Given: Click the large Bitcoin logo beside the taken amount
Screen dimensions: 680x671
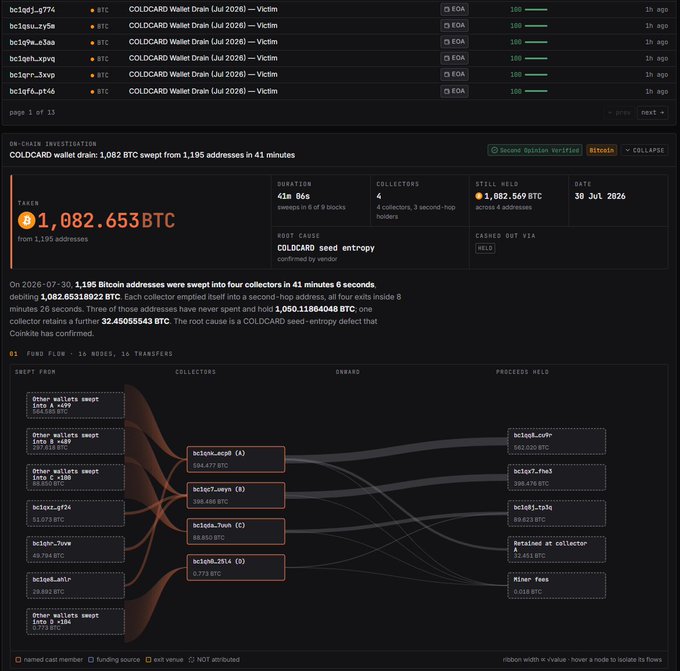Looking at the screenshot, I should click(x=26, y=220).
